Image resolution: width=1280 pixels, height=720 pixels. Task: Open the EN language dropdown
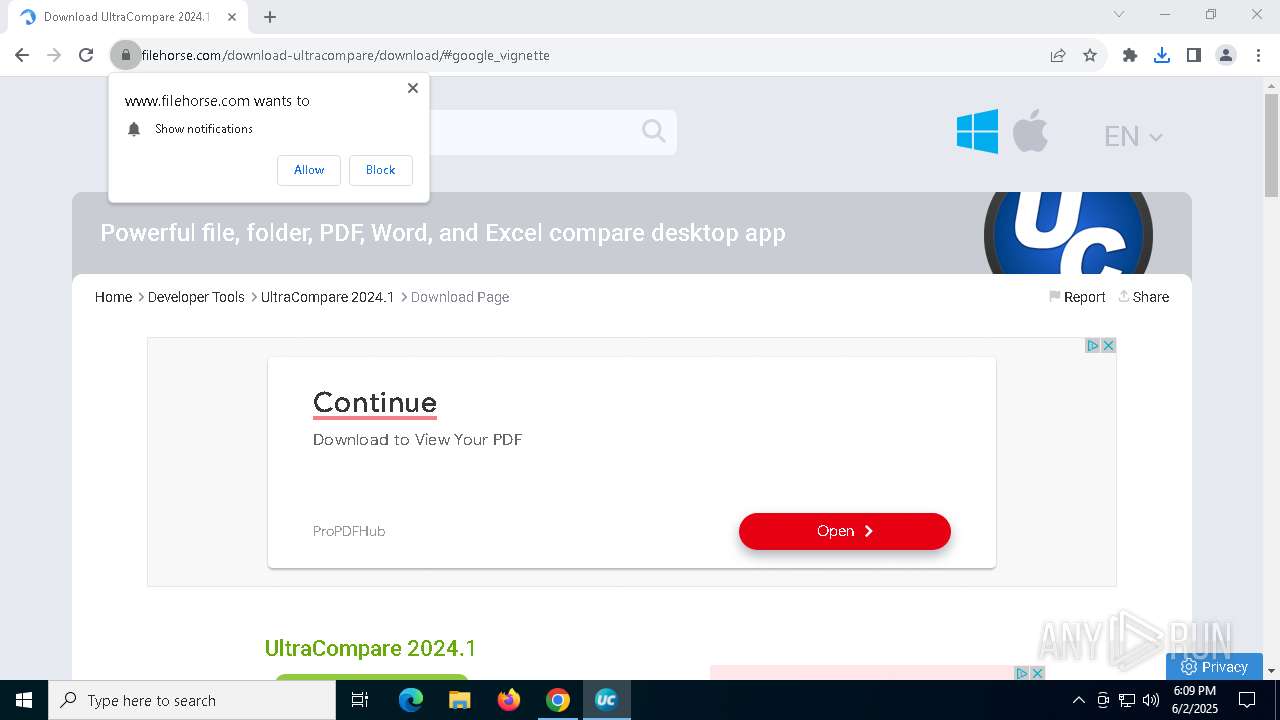[1133, 137]
